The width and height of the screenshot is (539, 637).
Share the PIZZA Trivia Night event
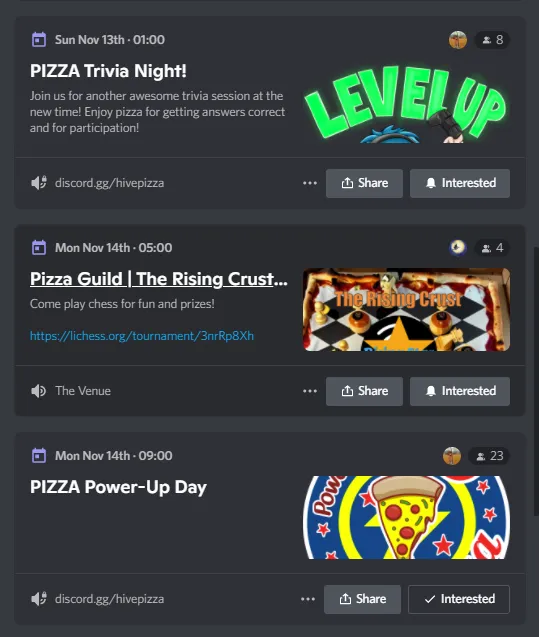(x=364, y=183)
